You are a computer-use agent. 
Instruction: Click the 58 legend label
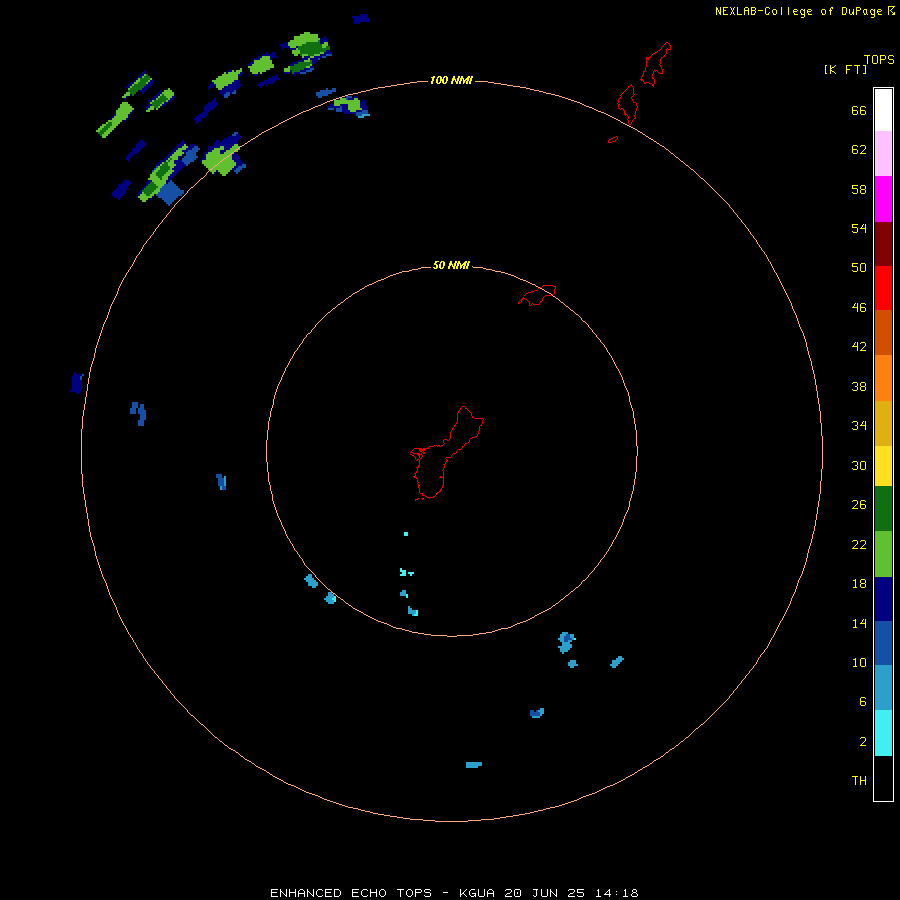click(x=859, y=189)
